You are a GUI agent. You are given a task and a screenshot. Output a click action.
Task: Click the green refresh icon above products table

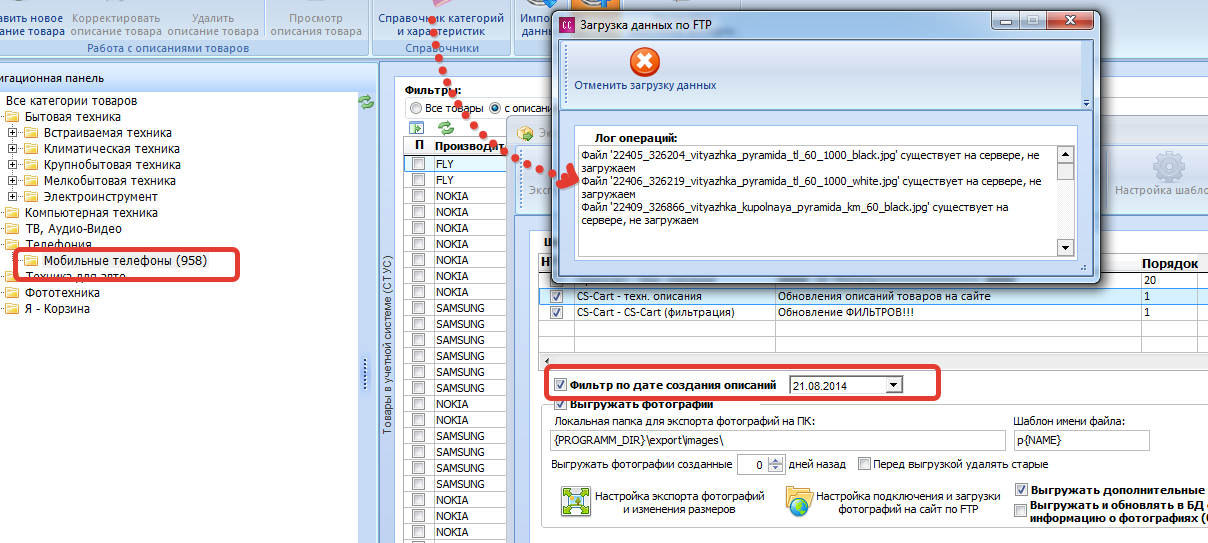446,128
